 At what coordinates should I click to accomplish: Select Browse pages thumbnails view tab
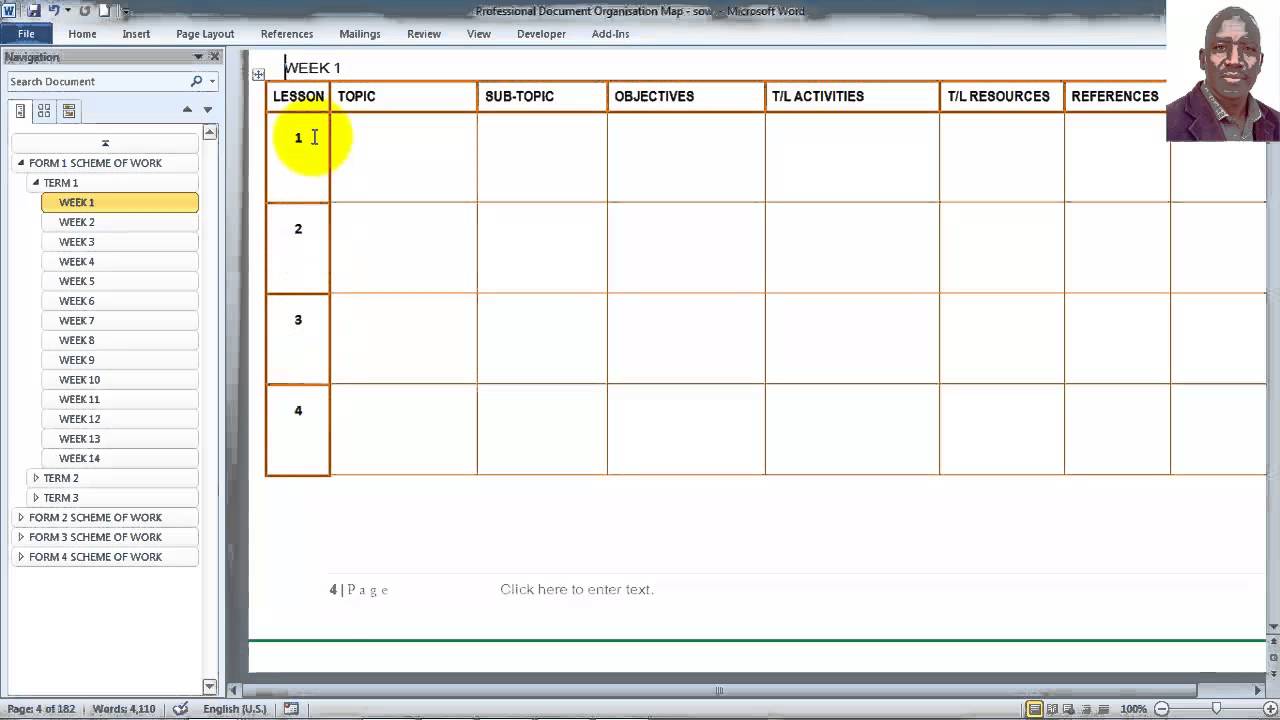(44, 111)
